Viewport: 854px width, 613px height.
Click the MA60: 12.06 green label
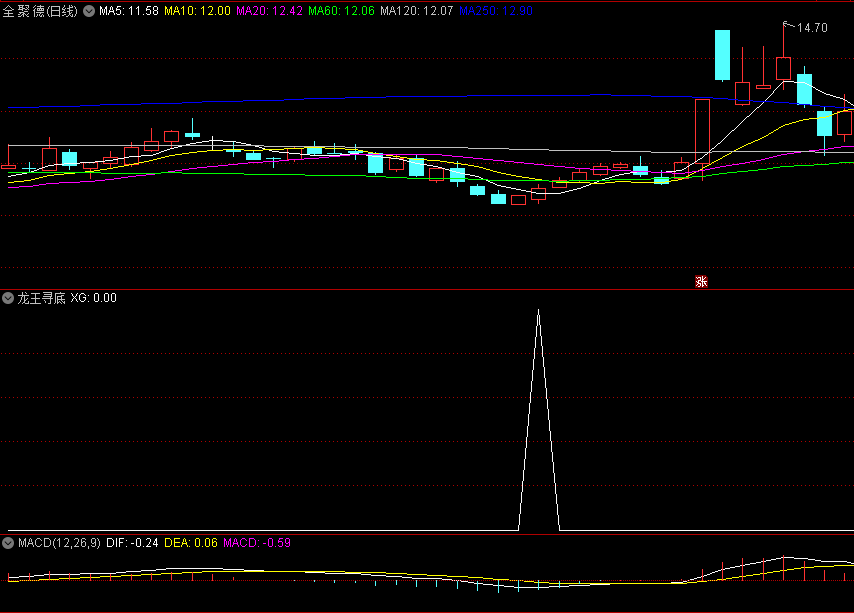pyautogui.click(x=341, y=11)
